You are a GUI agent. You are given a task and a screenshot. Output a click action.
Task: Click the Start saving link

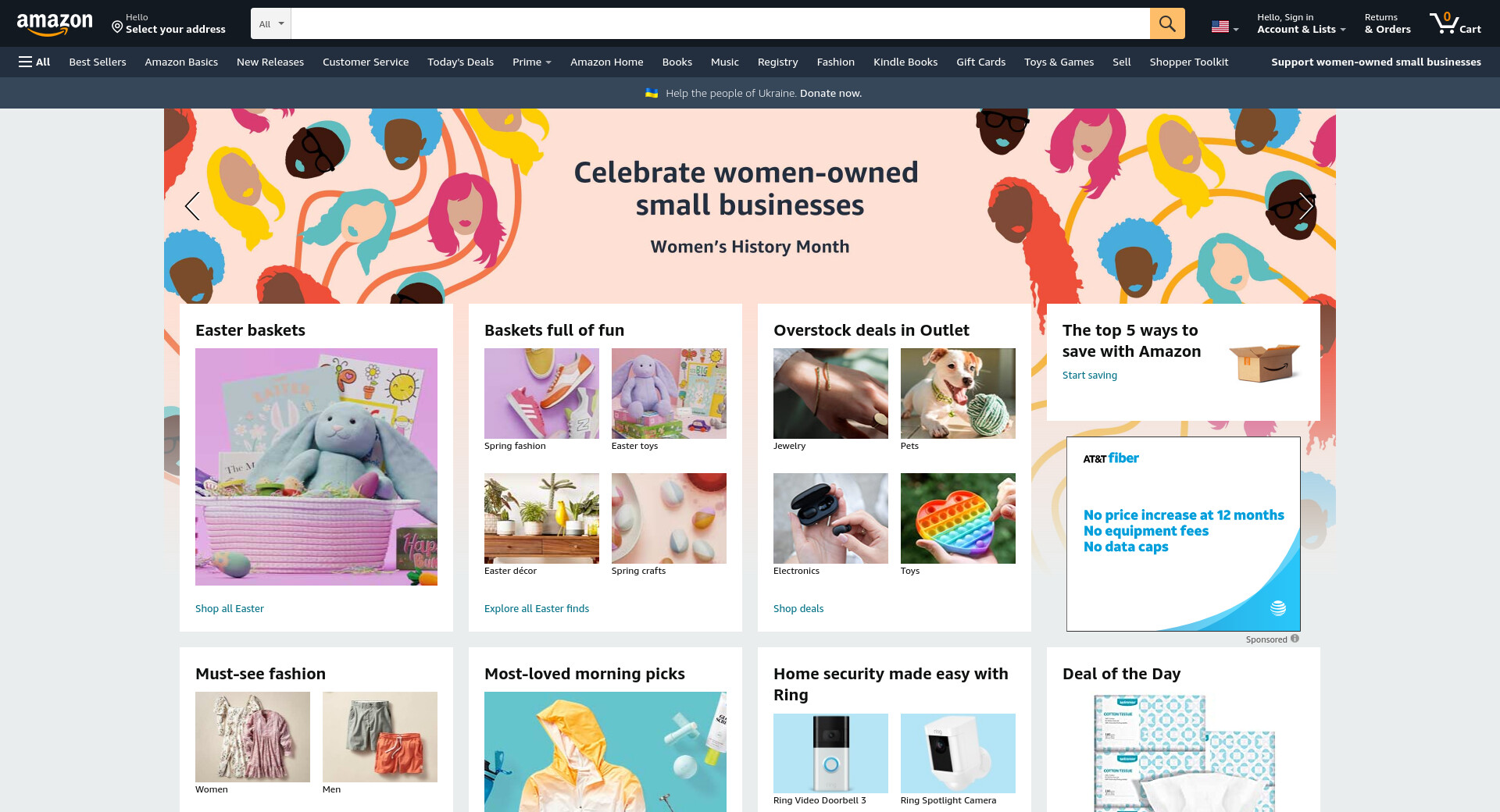pos(1090,375)
